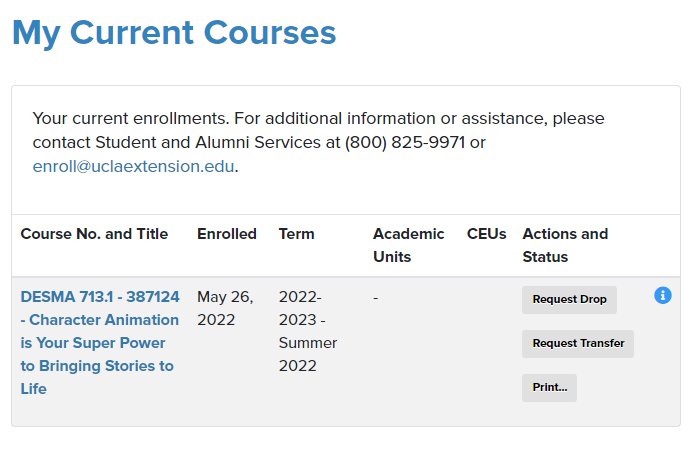Click the (800) 825-9971 phone number text
Viewport: 695px width, 461px height.
(x=405, y=142)
